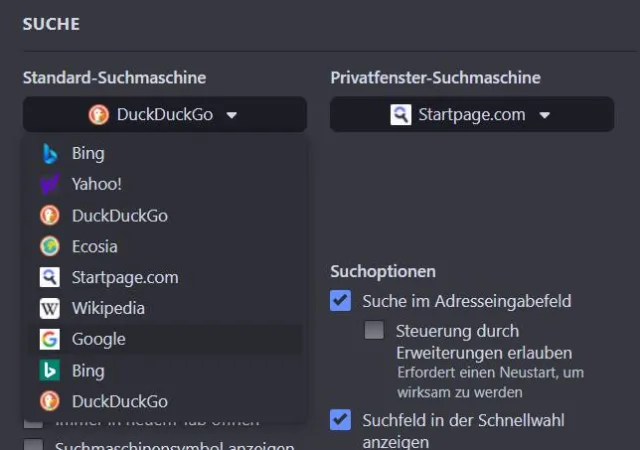This screenshot has width=640, height=450.
Task: Open the Privatfenster-Suchmaschine dropdown arrow
Action: [544, 115]
